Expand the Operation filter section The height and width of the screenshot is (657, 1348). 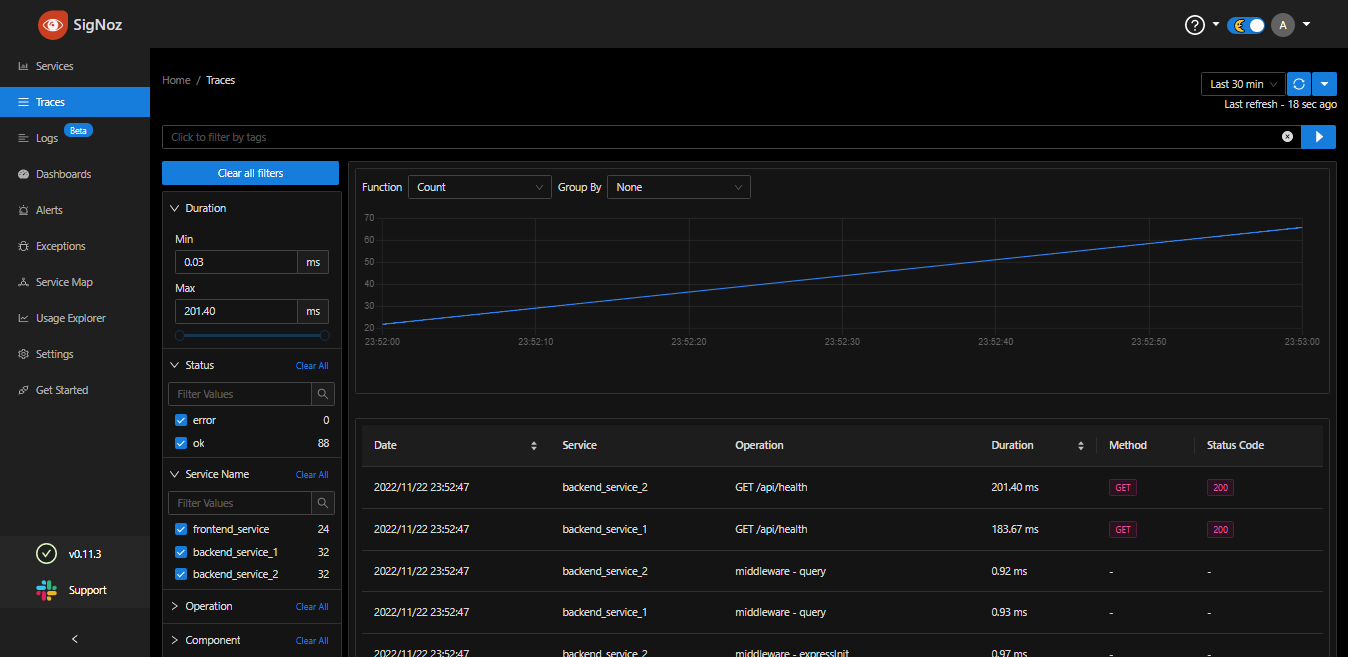[208, 606]
